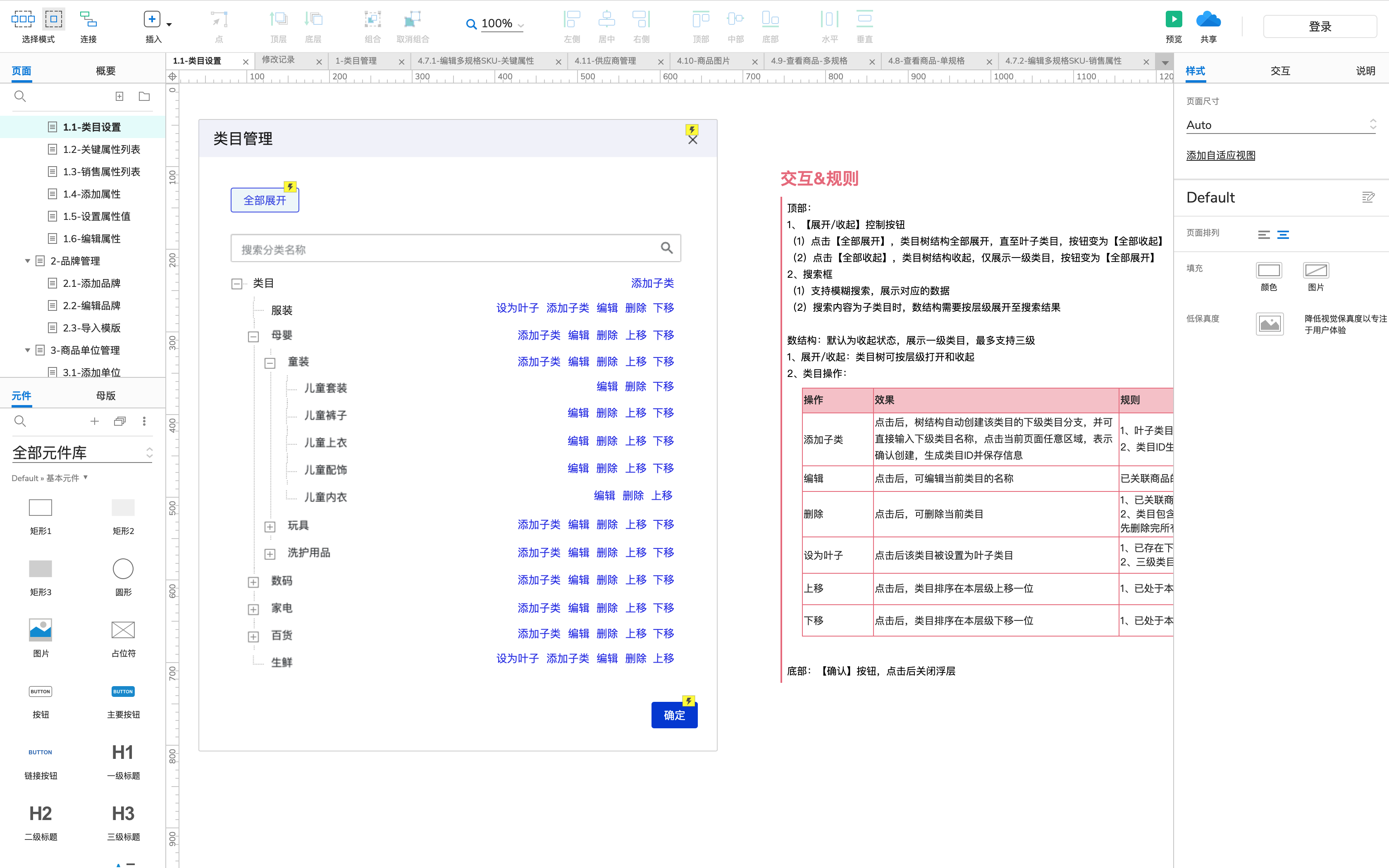Click Align Center (居中) icon

606,19
